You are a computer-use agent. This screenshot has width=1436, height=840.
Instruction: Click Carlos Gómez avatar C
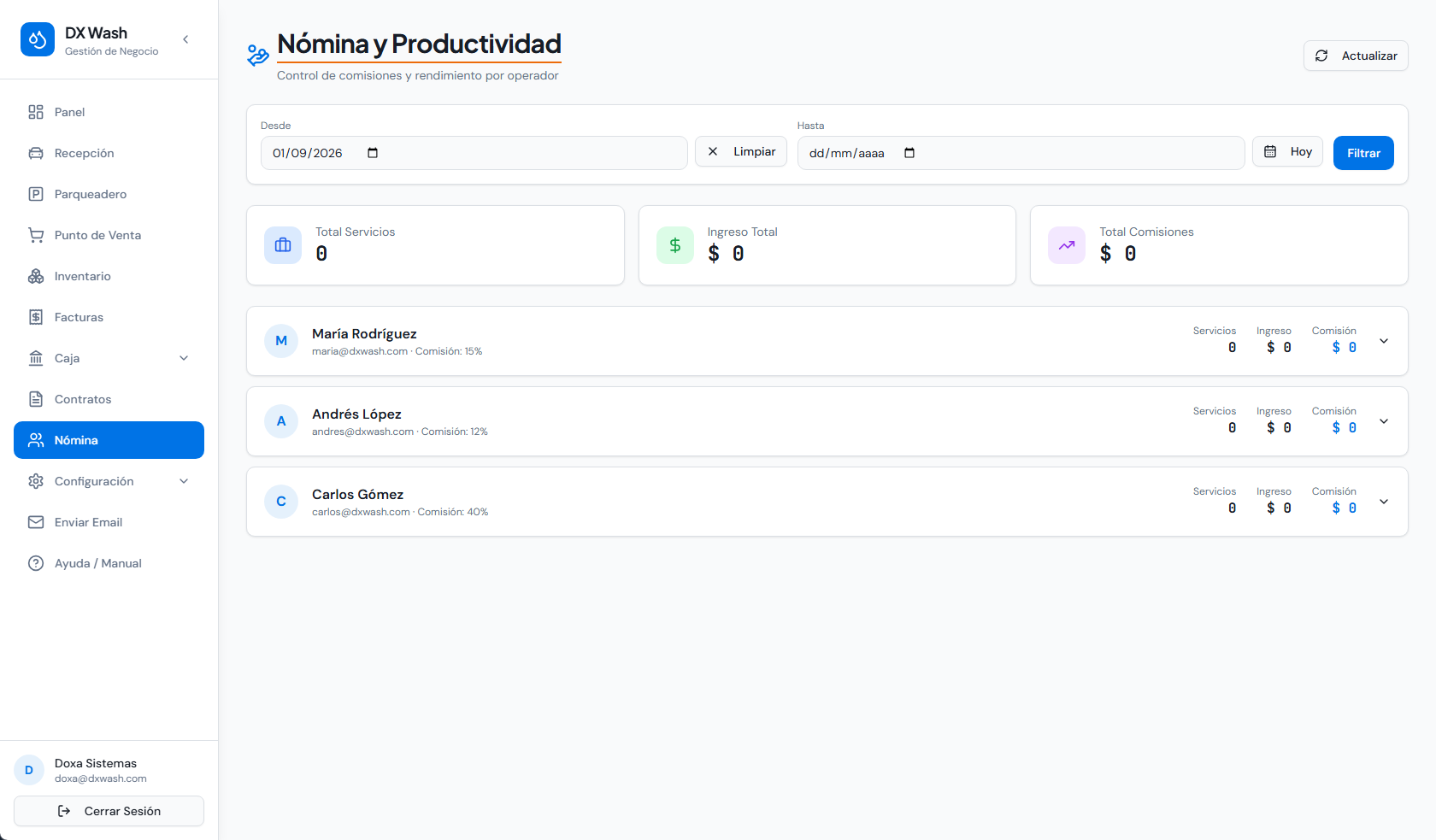(x=281, y=502)
